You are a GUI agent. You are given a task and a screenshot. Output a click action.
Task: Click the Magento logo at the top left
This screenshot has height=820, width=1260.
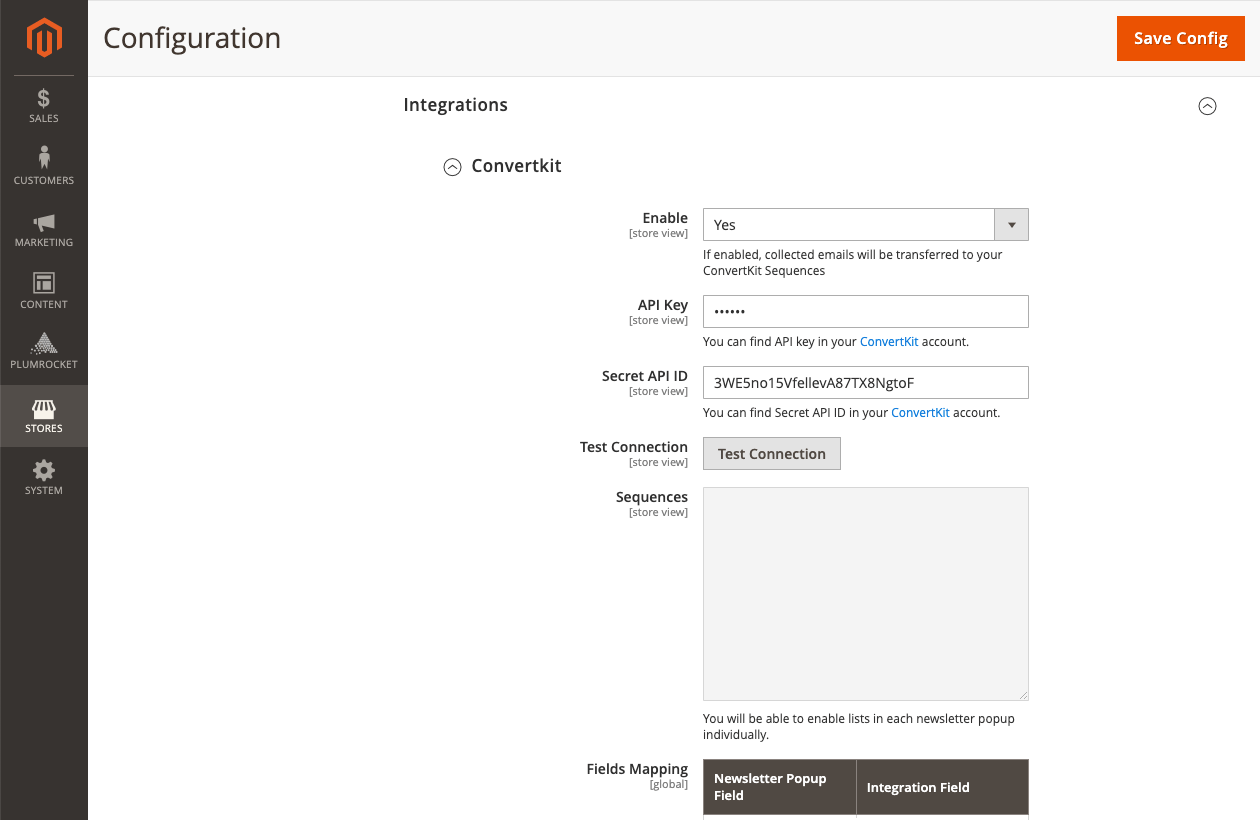coord(43,38)
